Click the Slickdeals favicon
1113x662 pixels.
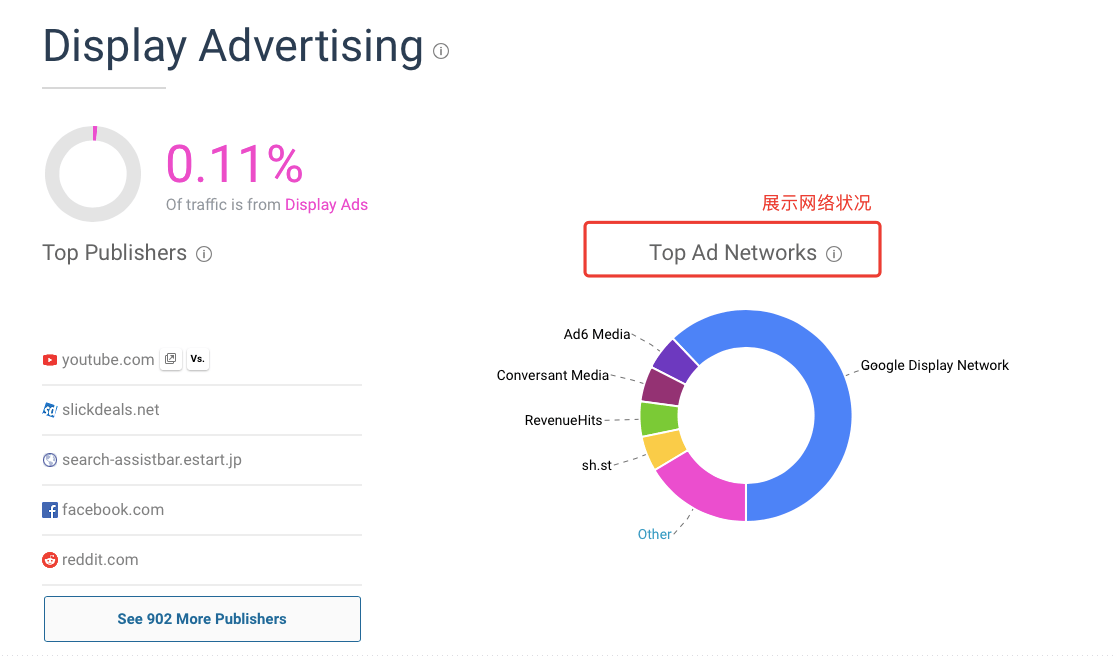click(50, 410)
